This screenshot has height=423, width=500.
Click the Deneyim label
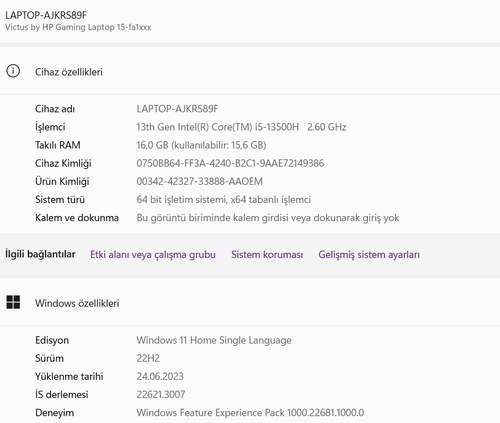click(x=55, y=413)
